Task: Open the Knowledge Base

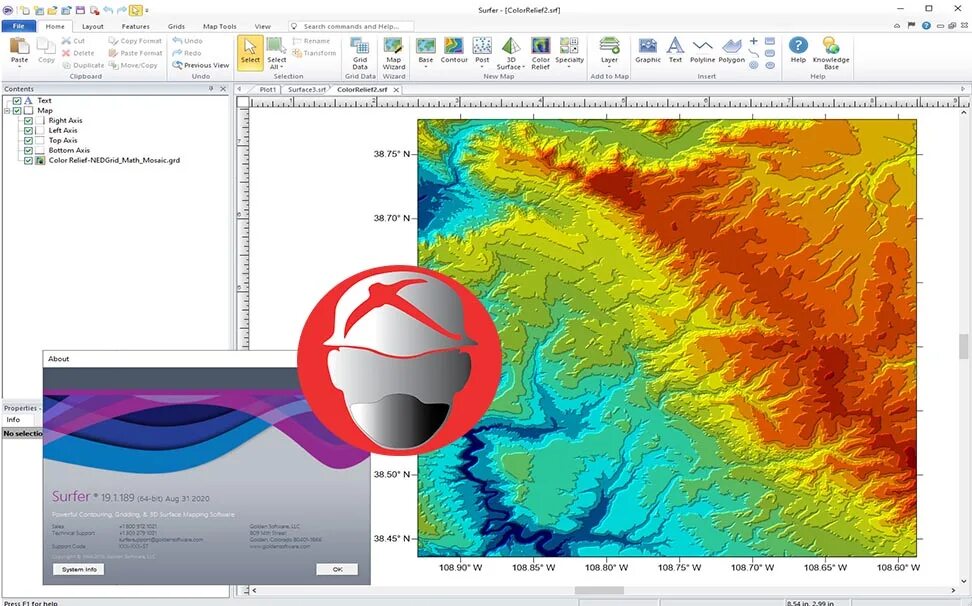Action: 831,53
